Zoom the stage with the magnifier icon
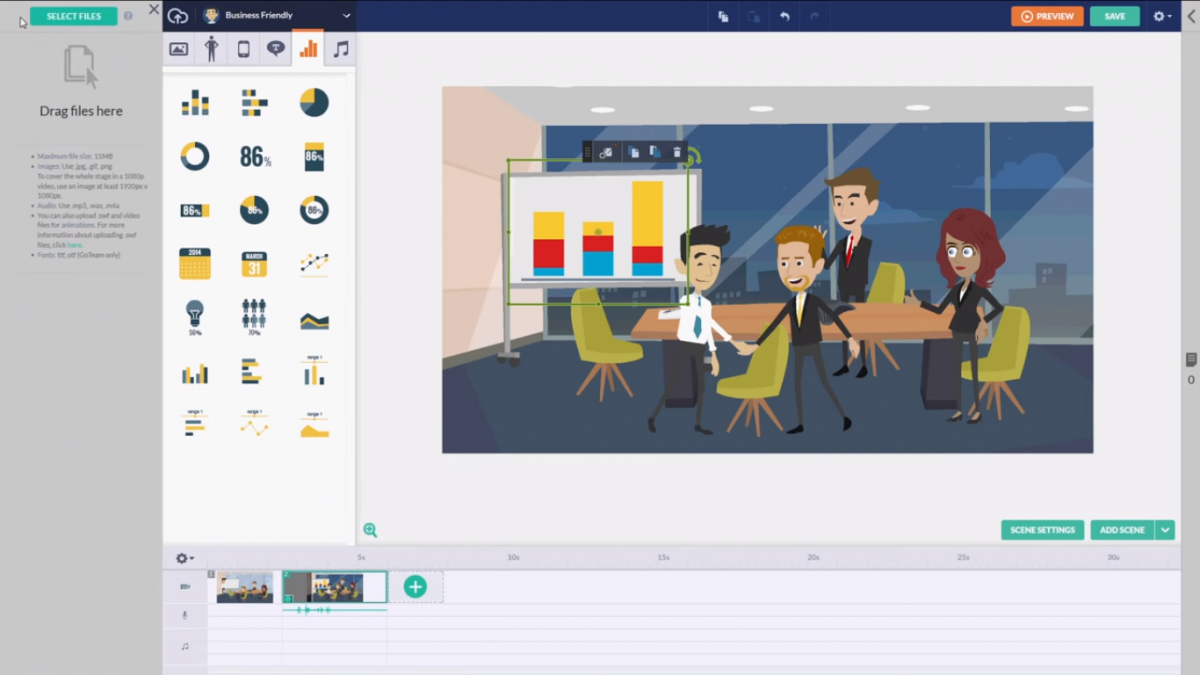1200x675 pixels. [x=369, y=530]
